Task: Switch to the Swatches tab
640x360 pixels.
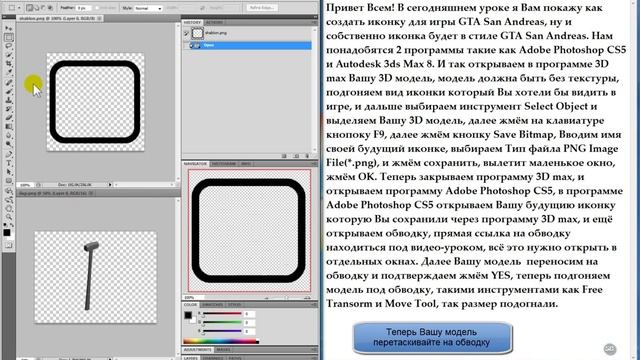Action: [212, 305]
